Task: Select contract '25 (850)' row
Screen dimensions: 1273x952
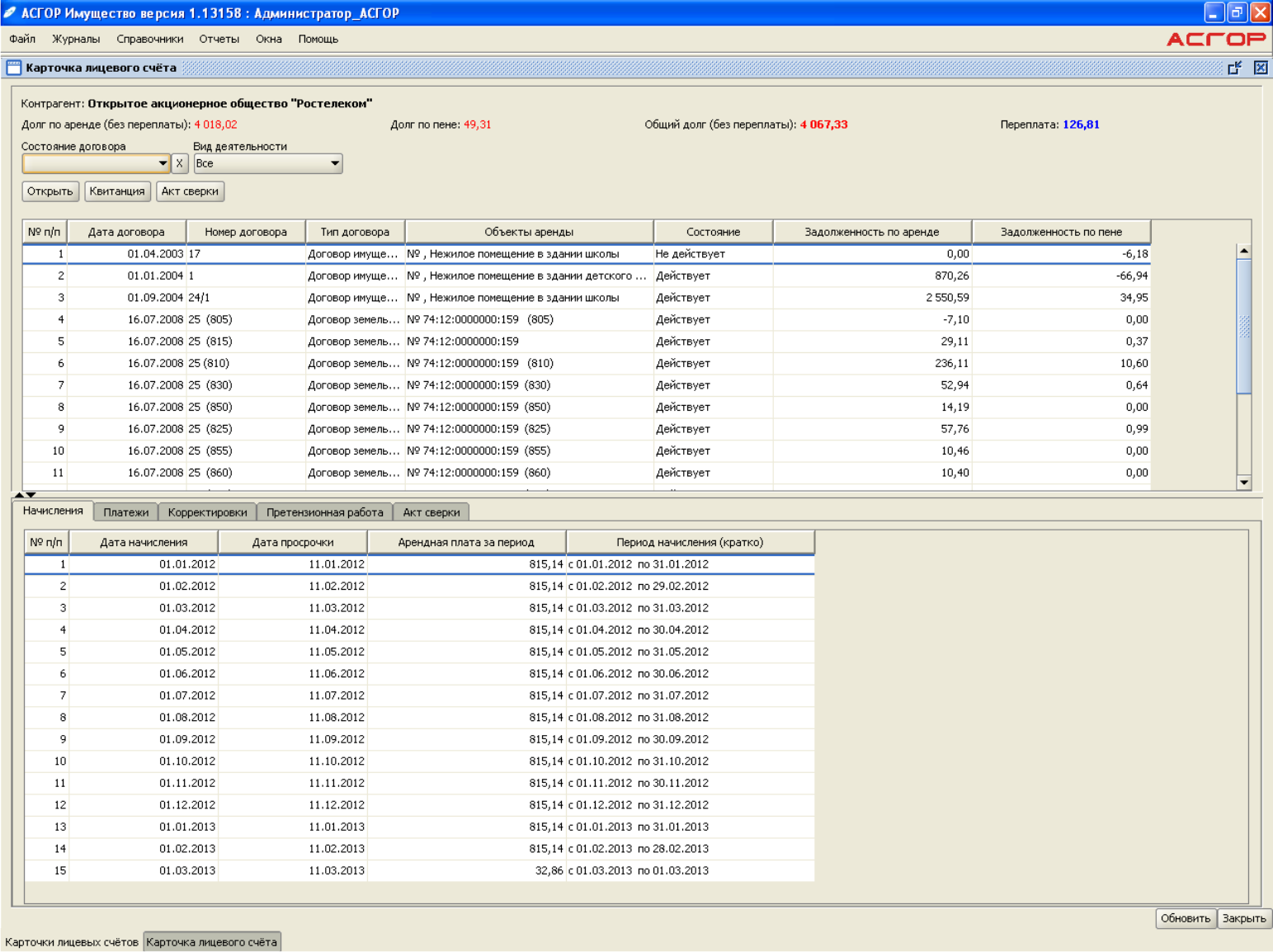Action: (587, 407)
